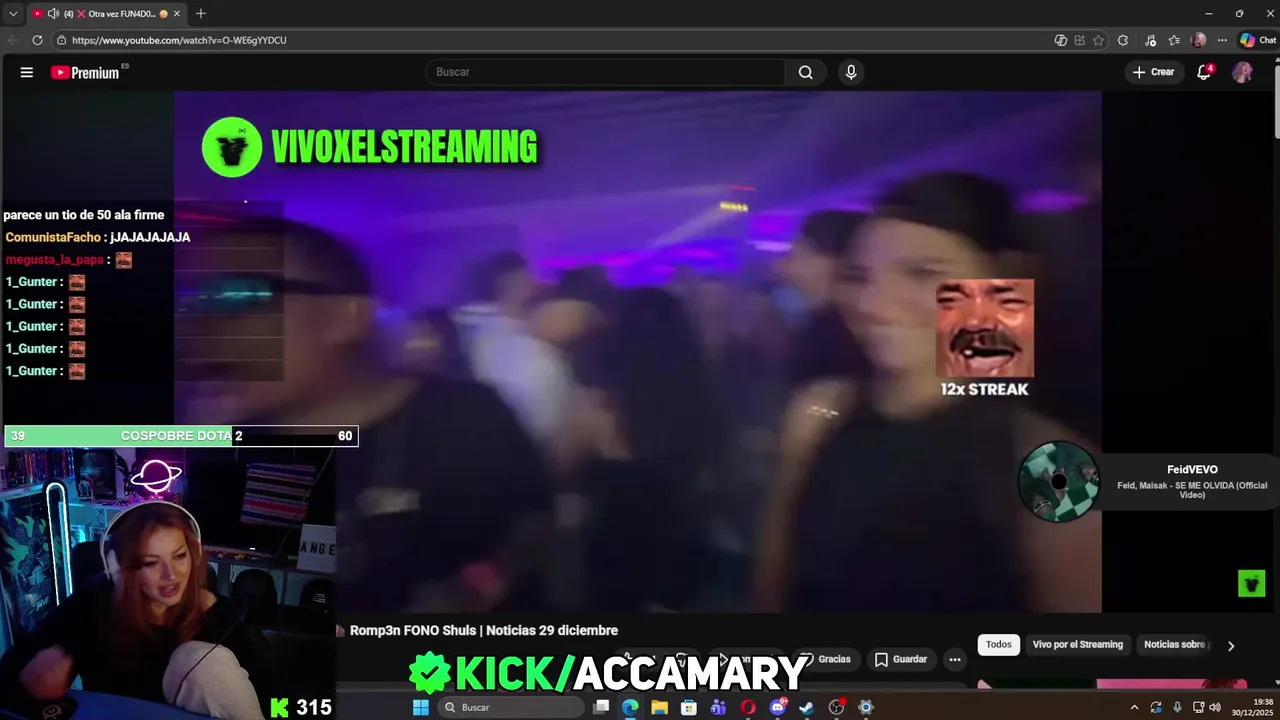
Task: Click the YouTube search magnifier button
Action: [805, 72]
